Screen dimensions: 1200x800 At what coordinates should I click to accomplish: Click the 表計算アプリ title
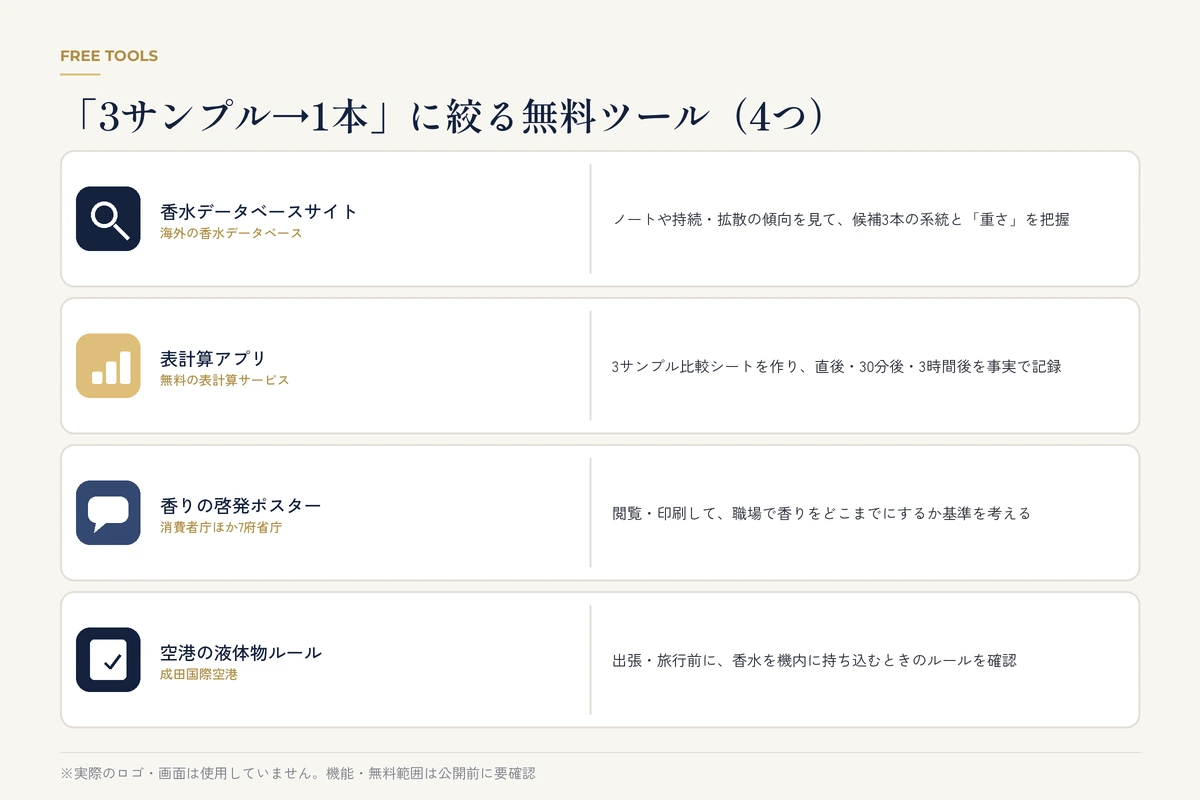[213, 358]
